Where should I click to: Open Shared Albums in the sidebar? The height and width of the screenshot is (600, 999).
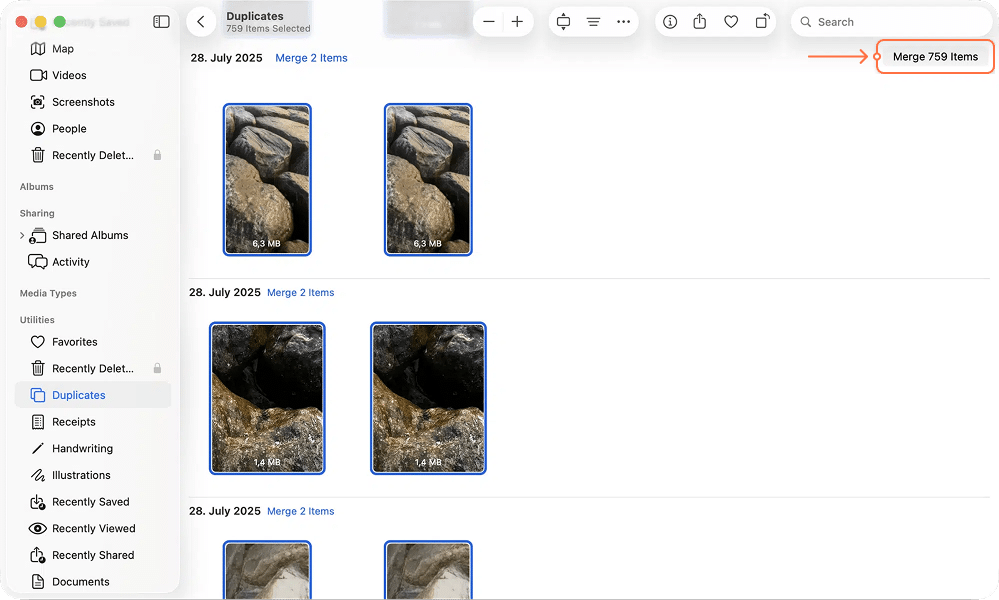92,235
